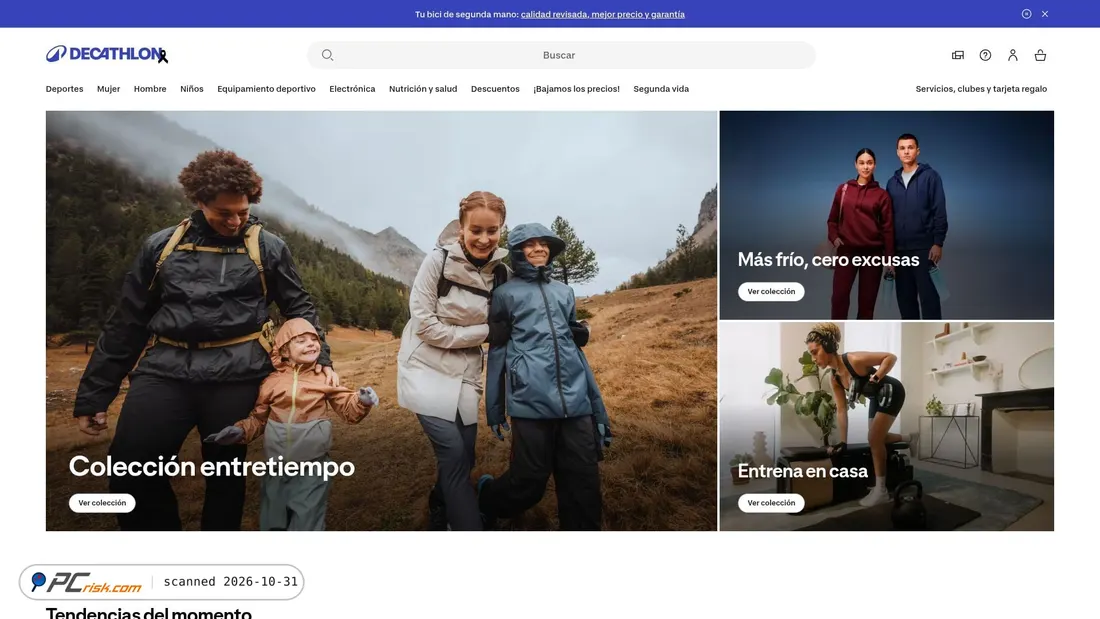This screenshot has width=1100, height=619.
Task: Open the Deportes menu
Action: tap(65, 89)
